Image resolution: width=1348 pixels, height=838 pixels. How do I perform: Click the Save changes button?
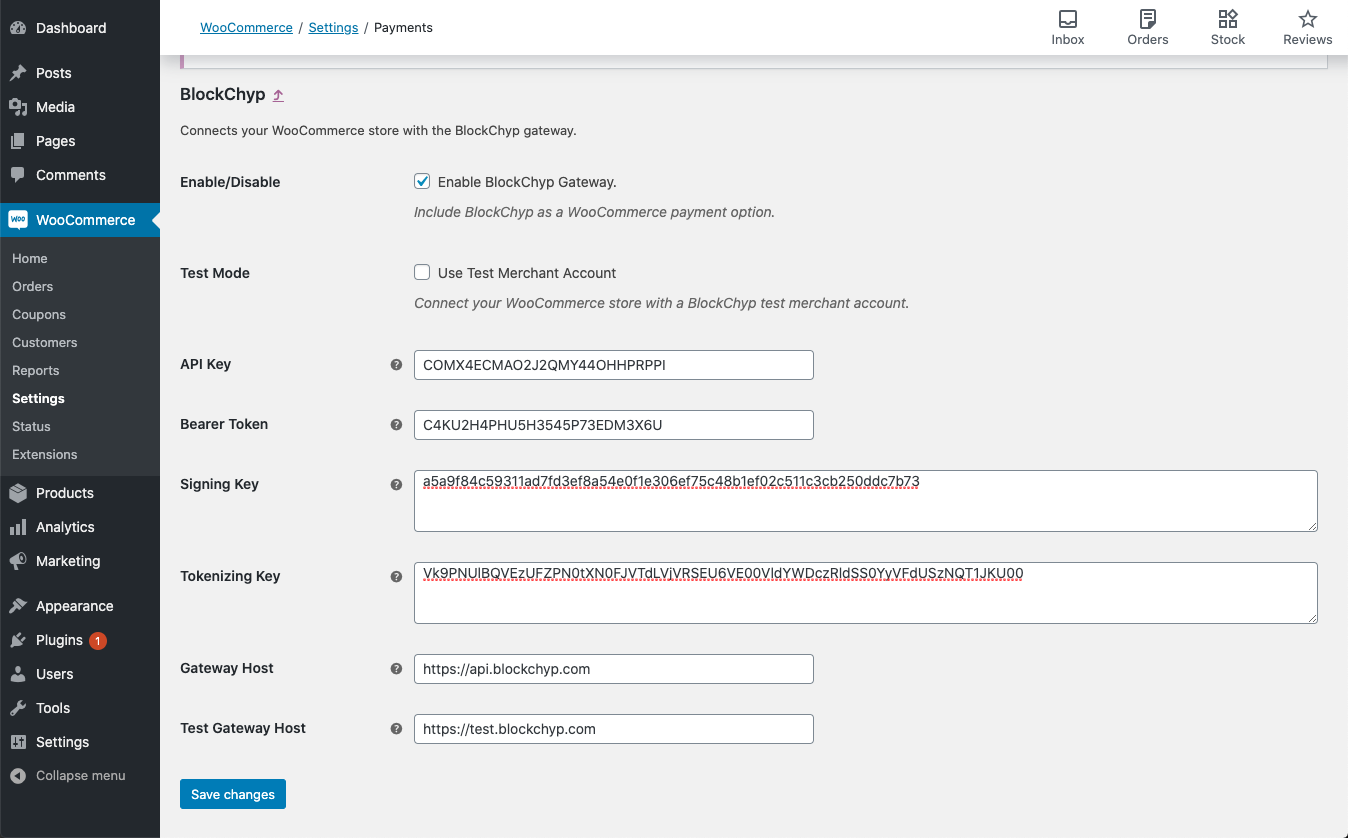(x=233, y=794)
